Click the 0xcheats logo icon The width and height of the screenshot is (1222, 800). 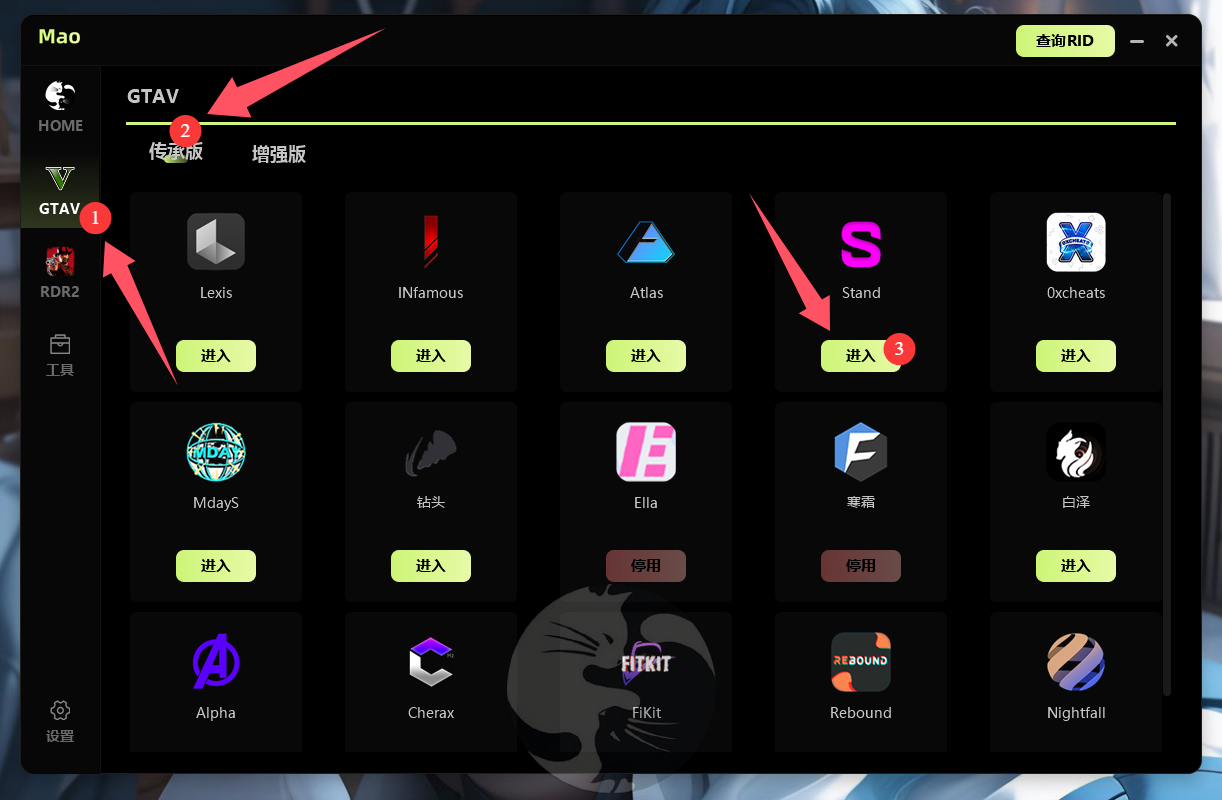point(1076,241)
